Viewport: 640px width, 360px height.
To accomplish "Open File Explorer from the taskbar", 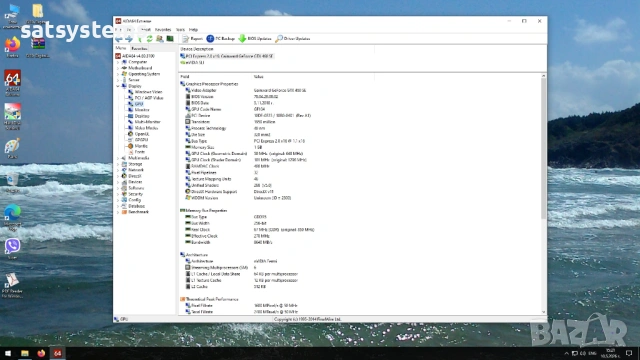I will pyautogui.click(x=24, y=353).
